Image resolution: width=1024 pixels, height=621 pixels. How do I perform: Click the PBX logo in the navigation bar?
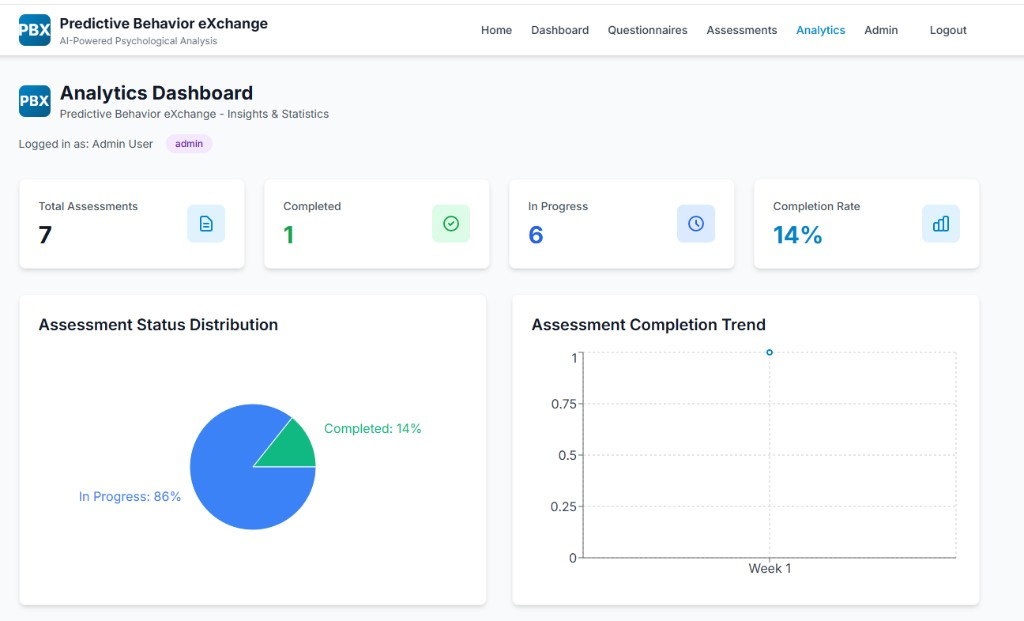(x=35, y=30)
